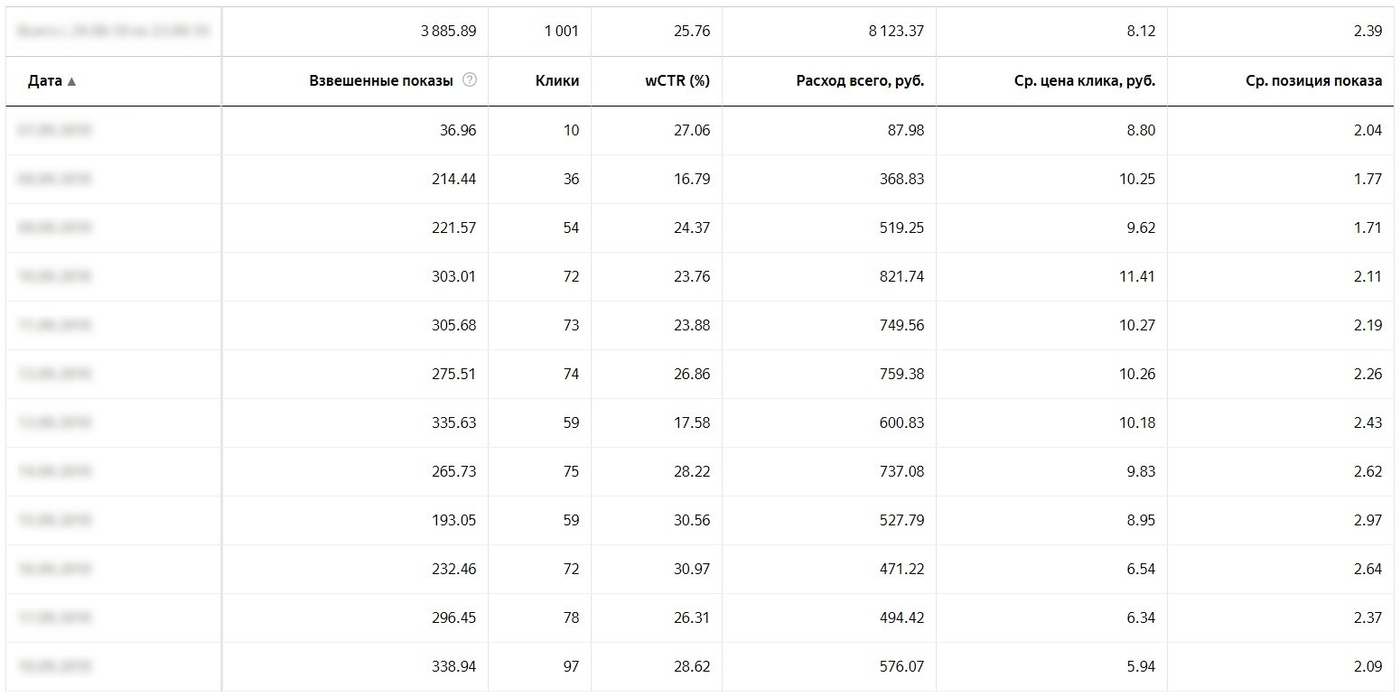Click the spend cell showing 821.74
This screenshot has height=696, width=1400.
coord(902,276)
